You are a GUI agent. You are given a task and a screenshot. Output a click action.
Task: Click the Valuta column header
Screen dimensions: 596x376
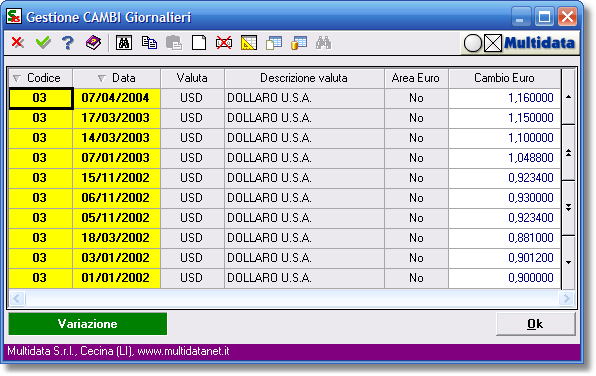click(x=192, y=78)
